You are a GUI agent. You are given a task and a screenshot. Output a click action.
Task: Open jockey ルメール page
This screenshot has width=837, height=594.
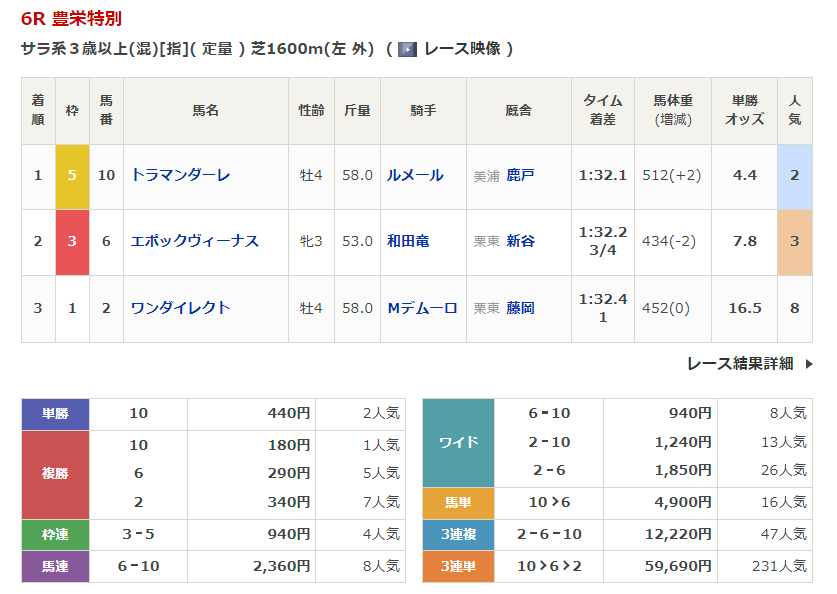pyautogui.click(x=415, y=175)
